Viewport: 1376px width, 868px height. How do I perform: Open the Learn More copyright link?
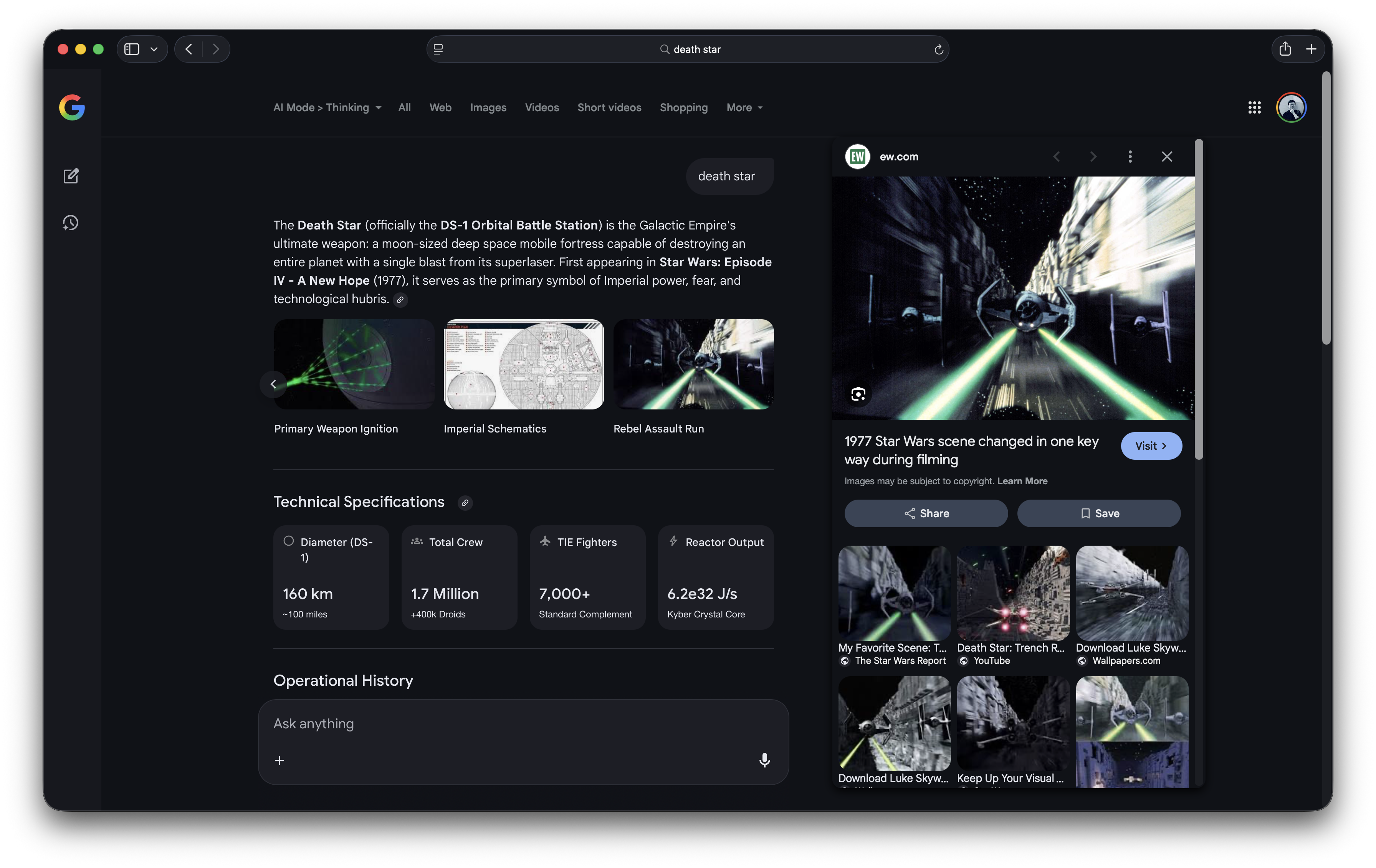pos(1022,482)
